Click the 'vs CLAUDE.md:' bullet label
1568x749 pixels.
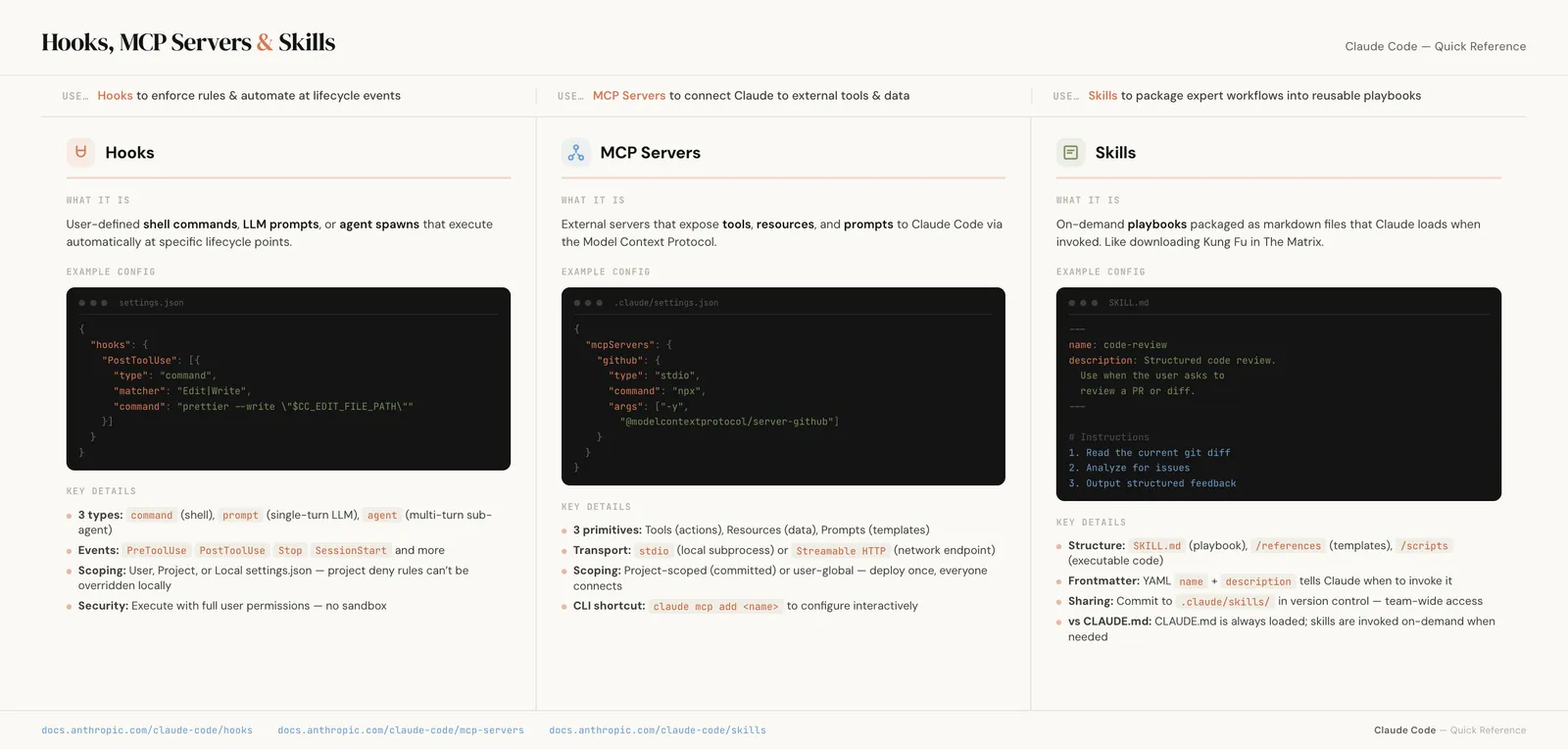[x=1109, y=622]
